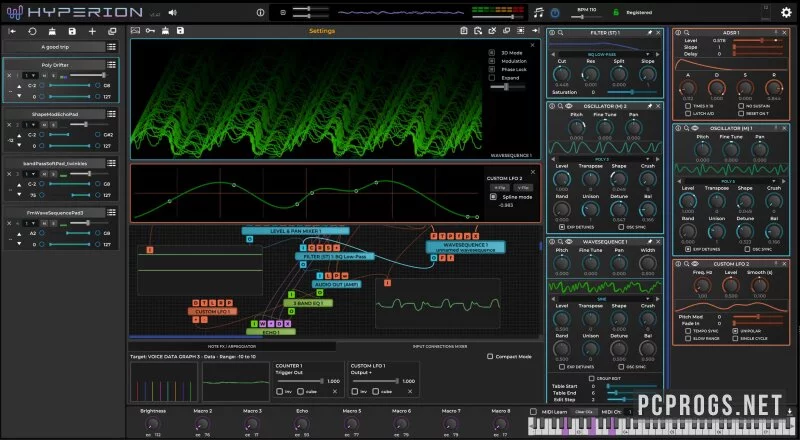Select the ECHO 1 node in graph

[270, 332]
